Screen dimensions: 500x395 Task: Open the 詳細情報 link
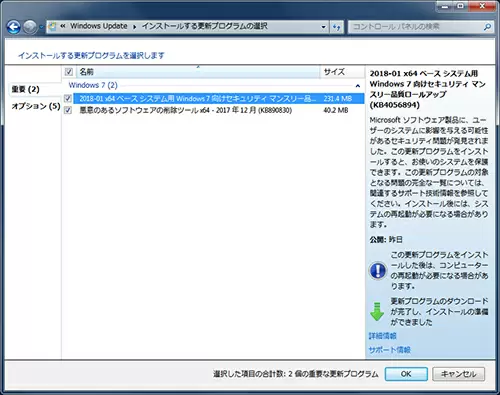coord(382,336)
